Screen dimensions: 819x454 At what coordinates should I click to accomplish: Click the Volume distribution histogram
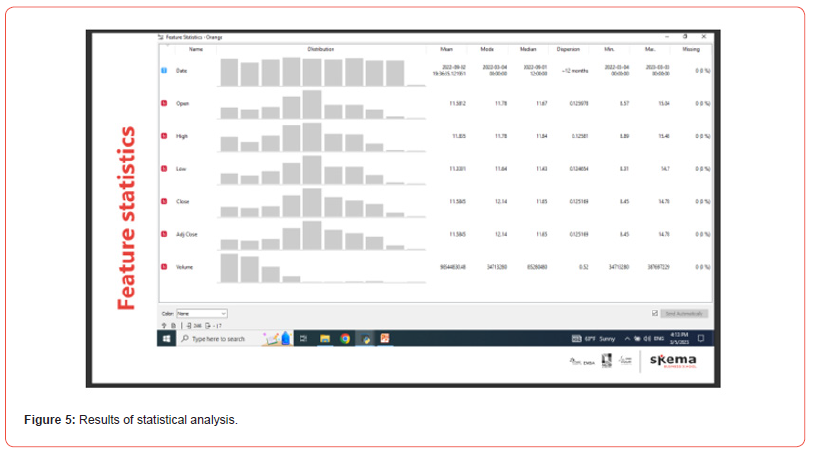pyautogui.click(x=322, y=267)
